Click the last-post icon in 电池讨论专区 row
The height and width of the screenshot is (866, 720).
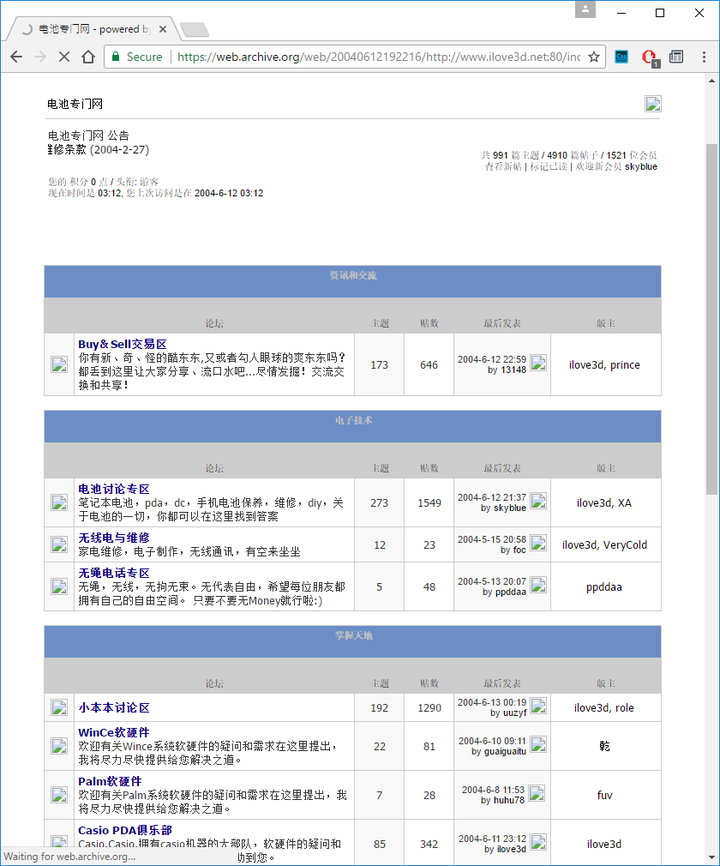(x=539, y=502)
